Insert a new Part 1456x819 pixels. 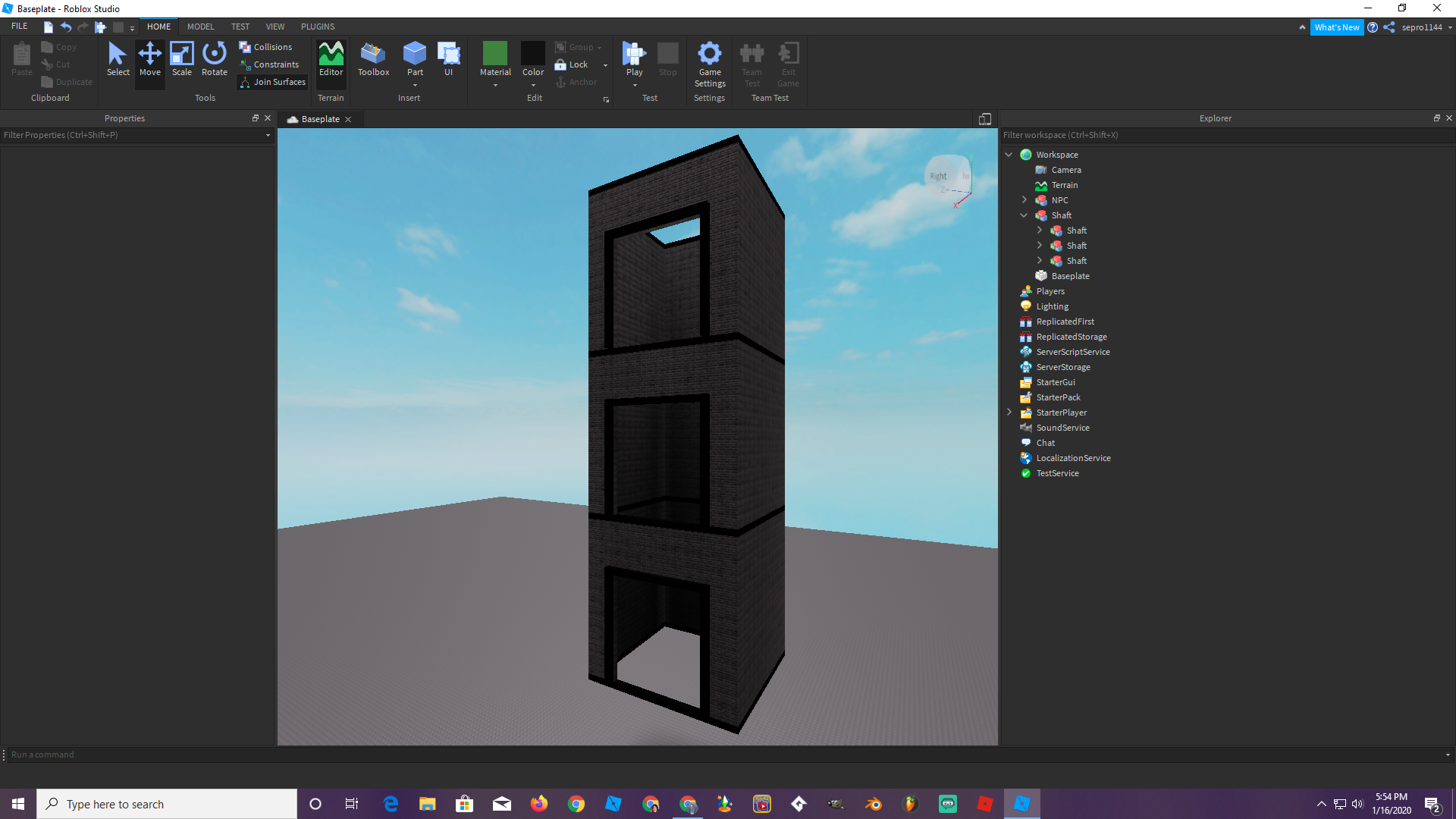tap(414, 55)
